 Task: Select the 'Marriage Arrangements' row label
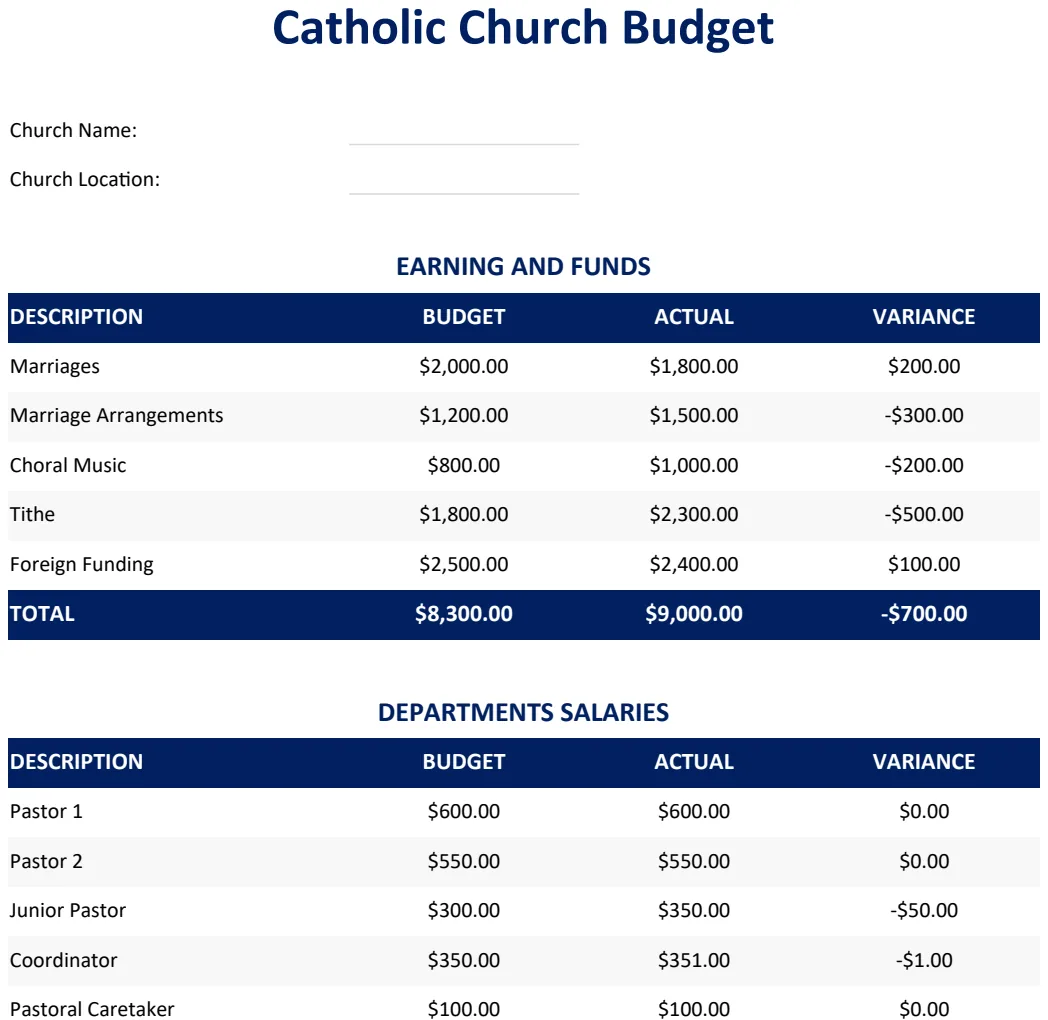[116, 416]
